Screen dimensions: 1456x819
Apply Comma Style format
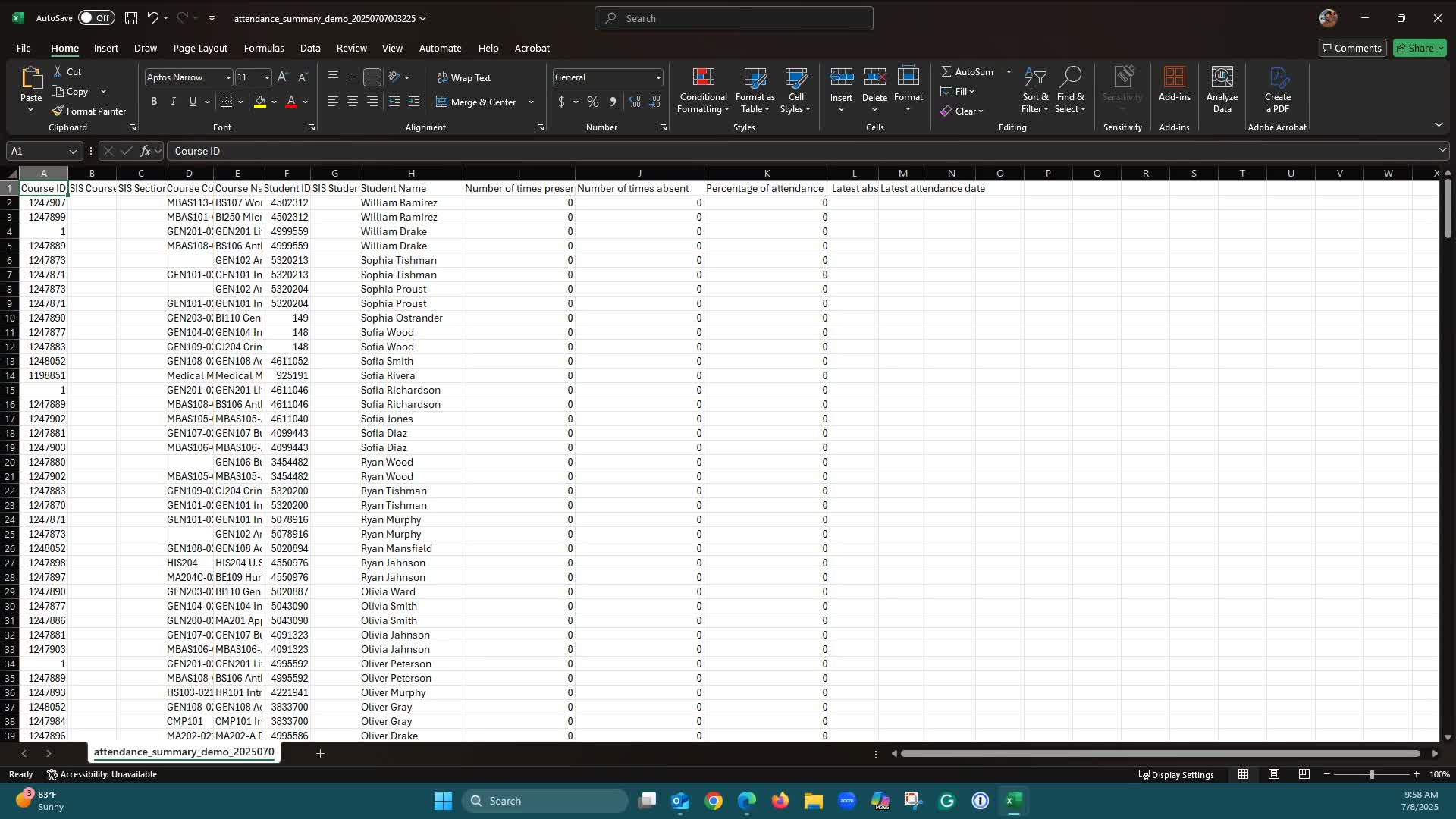point(613,102)
